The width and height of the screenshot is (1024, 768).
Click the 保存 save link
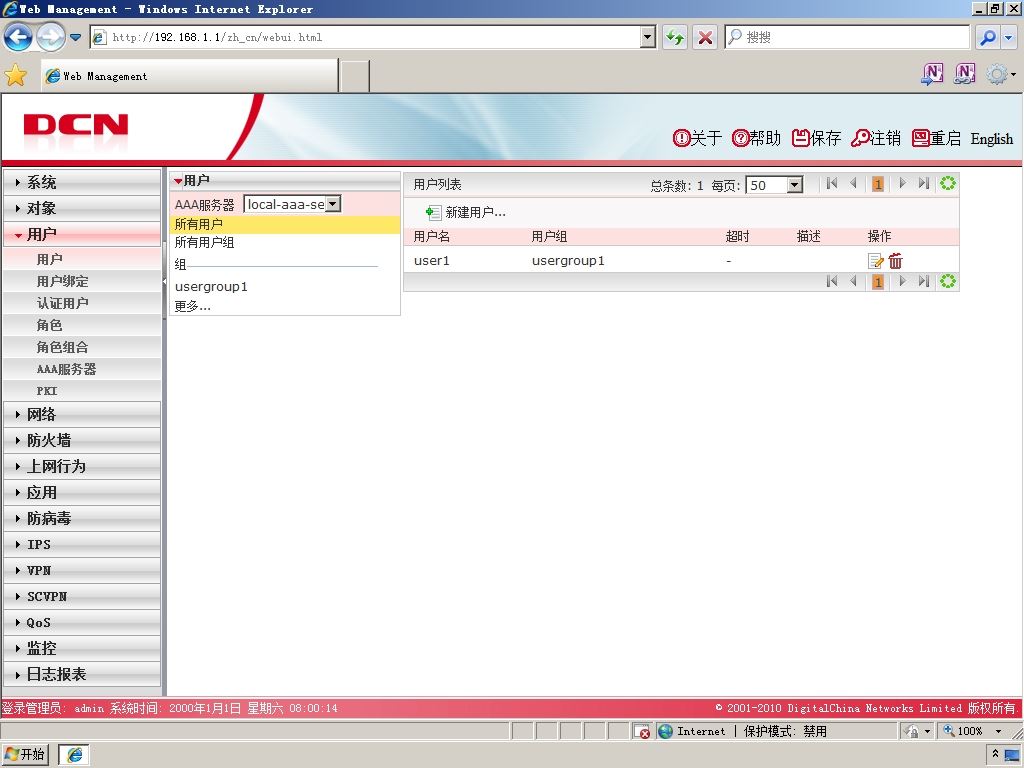pyautogui.click(x=816, y=138)
